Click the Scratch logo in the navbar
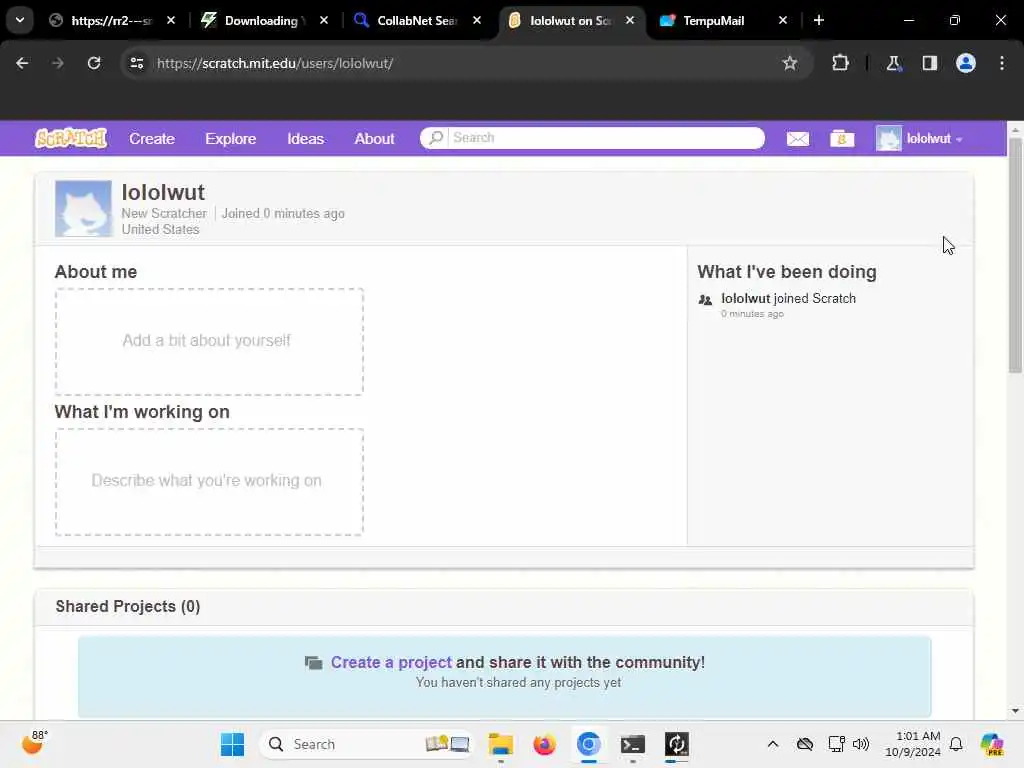Screen dimensions: 1024x768 71,138
